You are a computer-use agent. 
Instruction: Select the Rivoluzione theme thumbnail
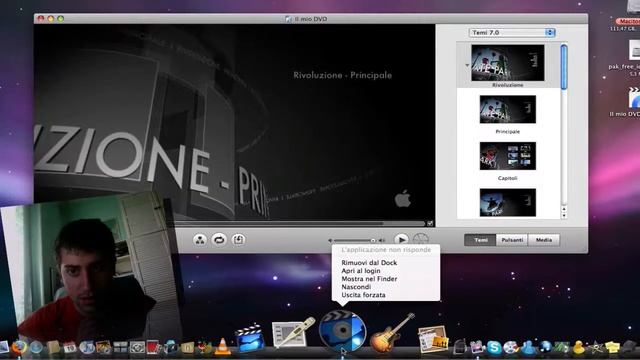point(507,63)
